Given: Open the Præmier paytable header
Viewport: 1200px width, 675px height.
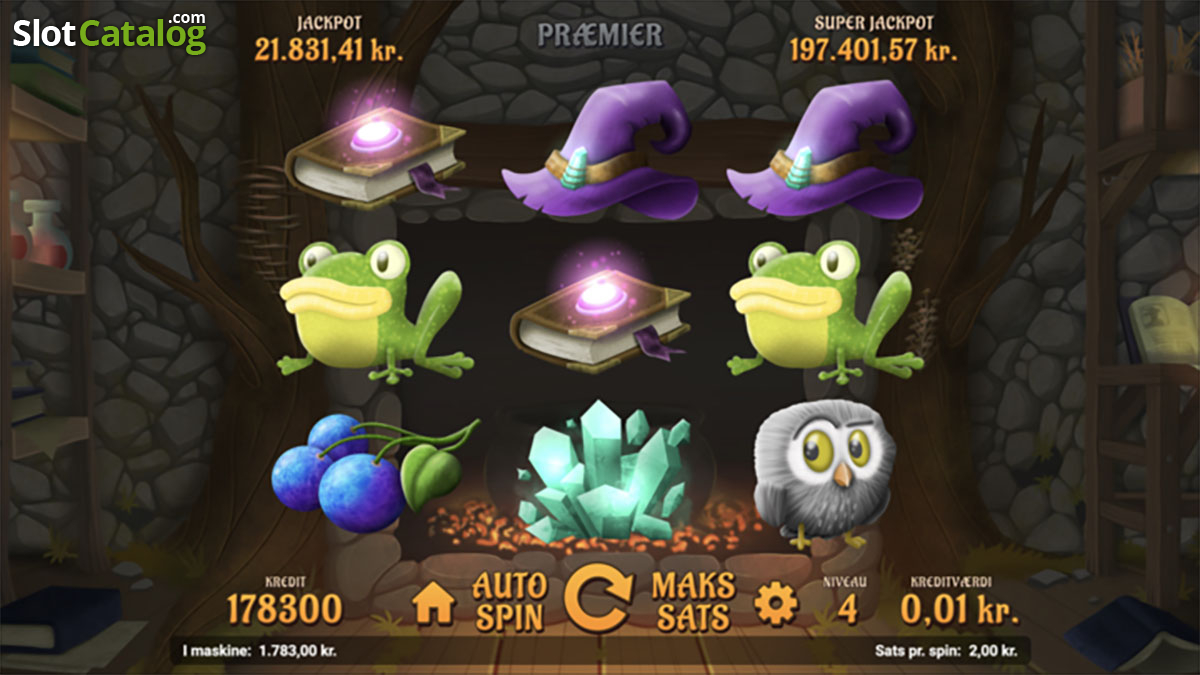Looking at the screenshot, I should (x=600, y=35).
